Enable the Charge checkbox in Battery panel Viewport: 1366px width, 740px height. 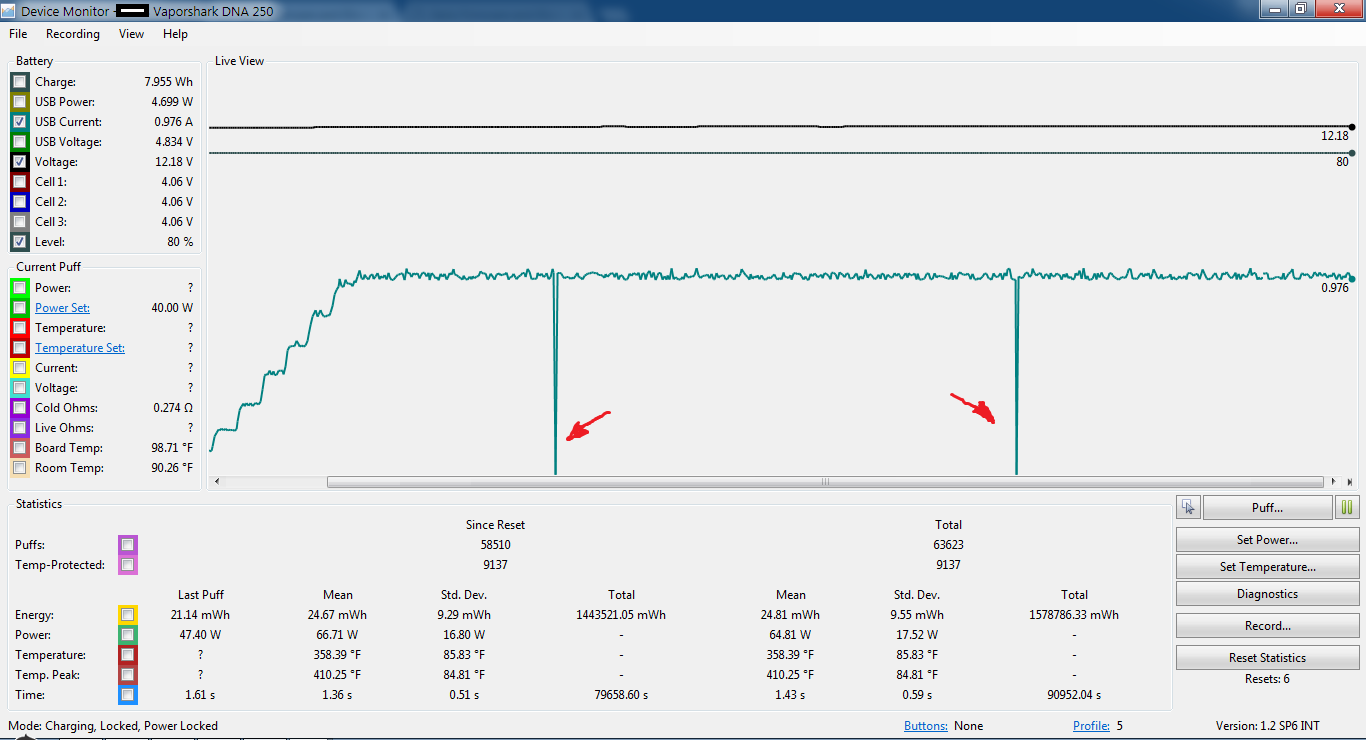coord(20,82)
